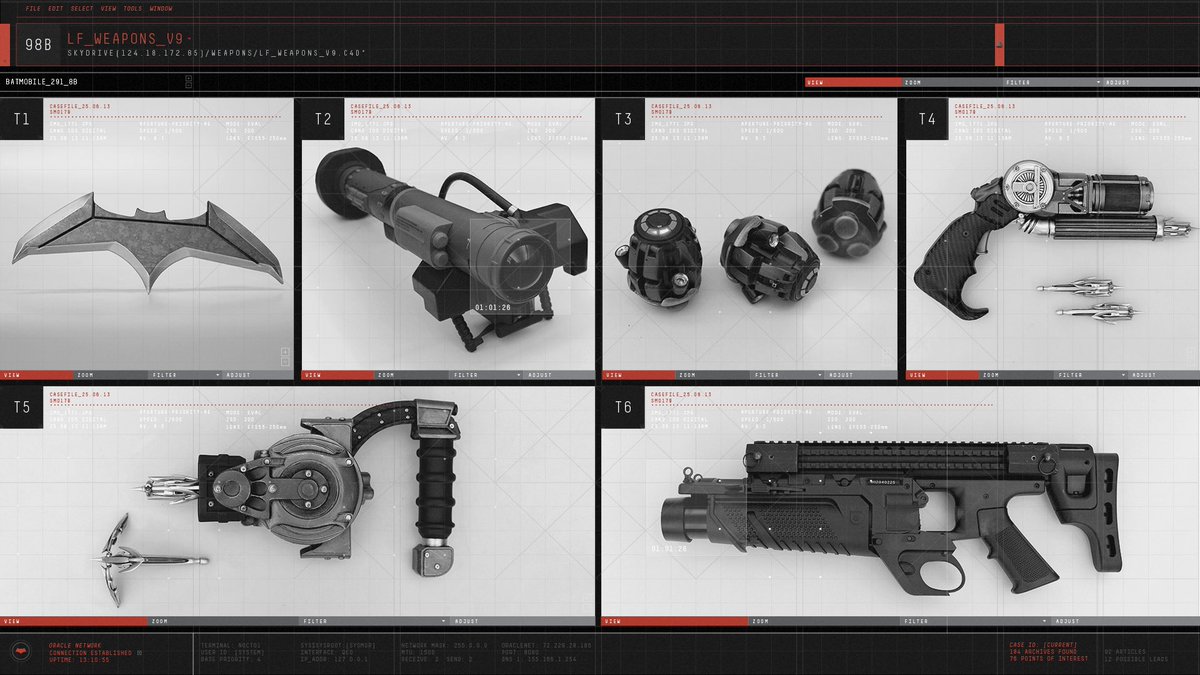
Task: Click CASEFILE_25.08.13 heading in T1 panel
Action: click(80, 105)
